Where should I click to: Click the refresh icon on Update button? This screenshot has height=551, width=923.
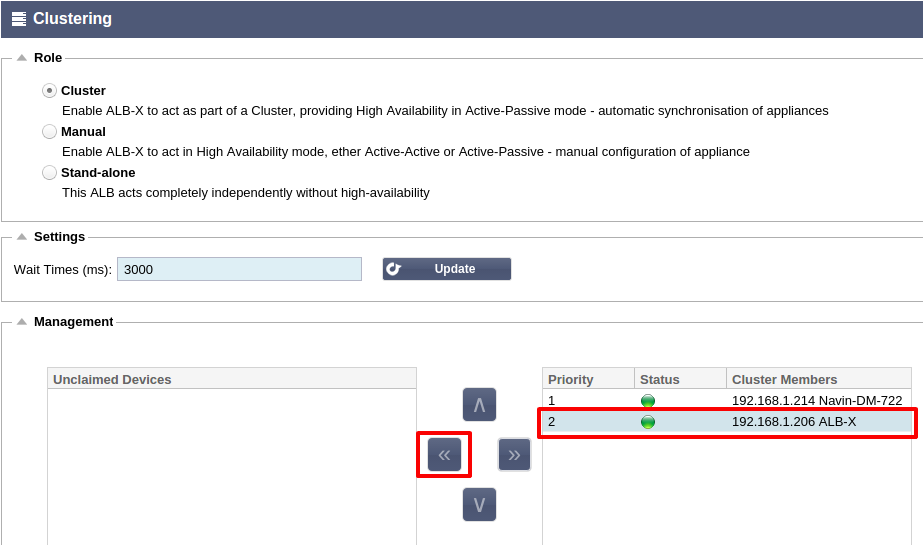click(394, 269)
